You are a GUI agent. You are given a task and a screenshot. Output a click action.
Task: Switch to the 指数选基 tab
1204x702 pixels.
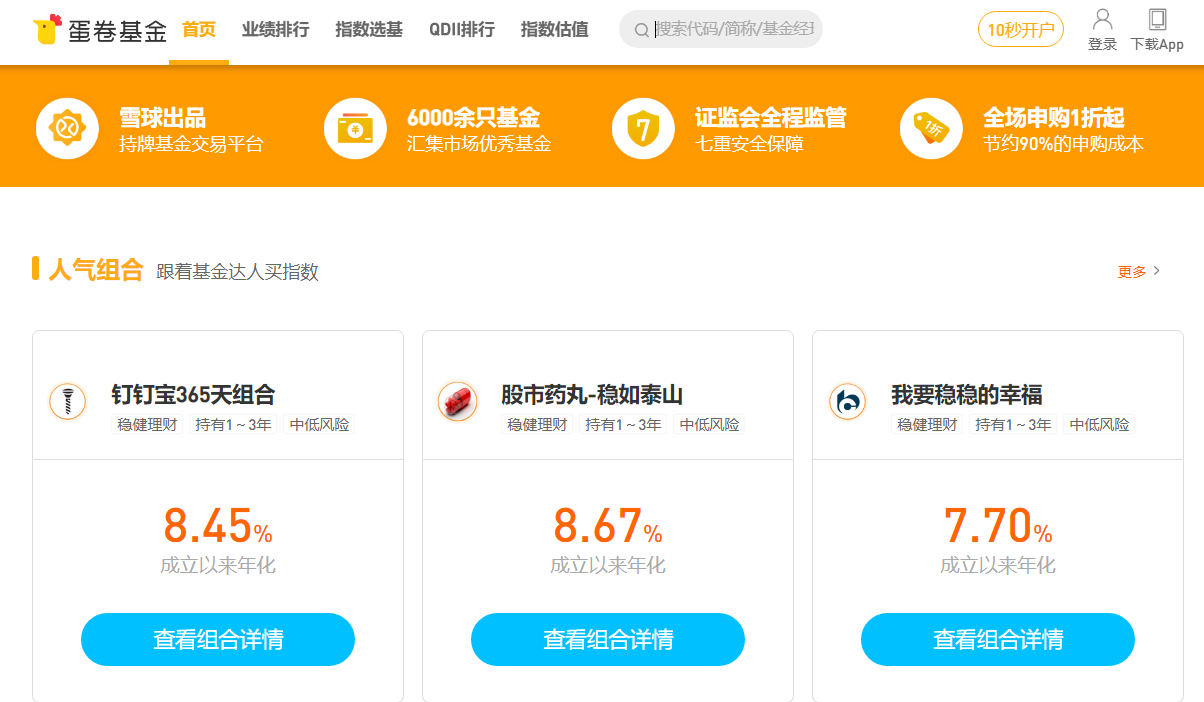tap(369, 29)
